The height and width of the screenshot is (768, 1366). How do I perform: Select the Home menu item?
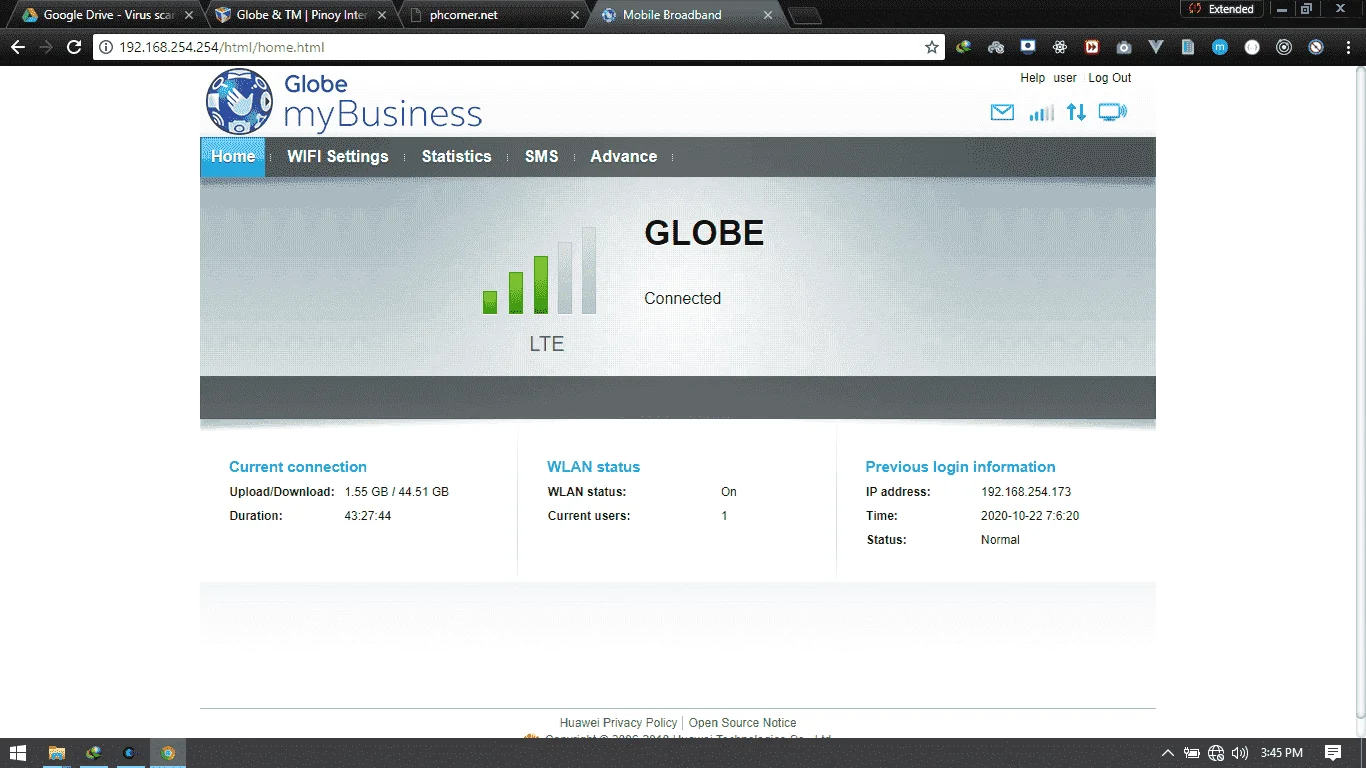[233, 157]
